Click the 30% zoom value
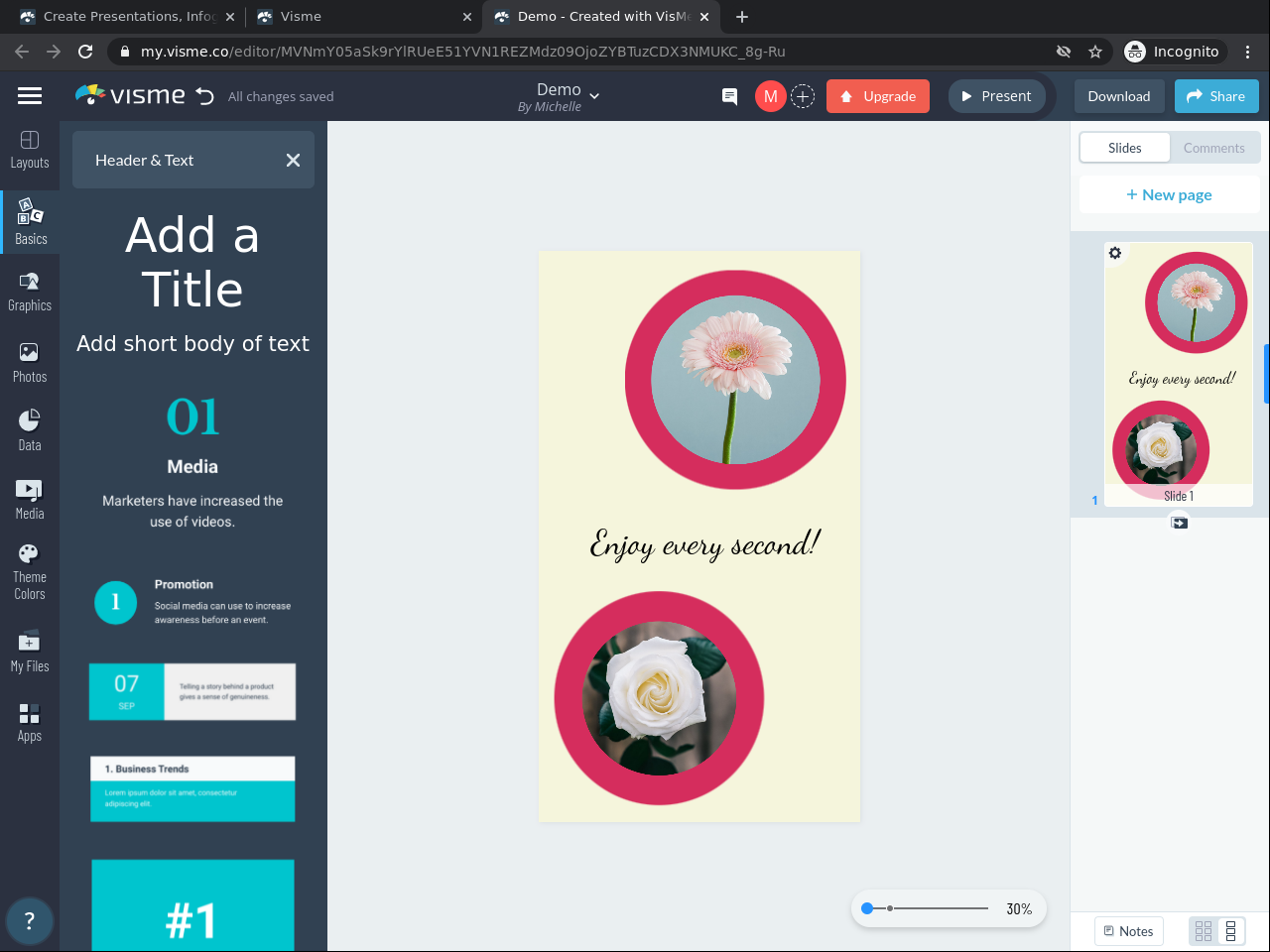This screenshot has width=1270, height=952. pyautogui.click(x=1019, y=908)
